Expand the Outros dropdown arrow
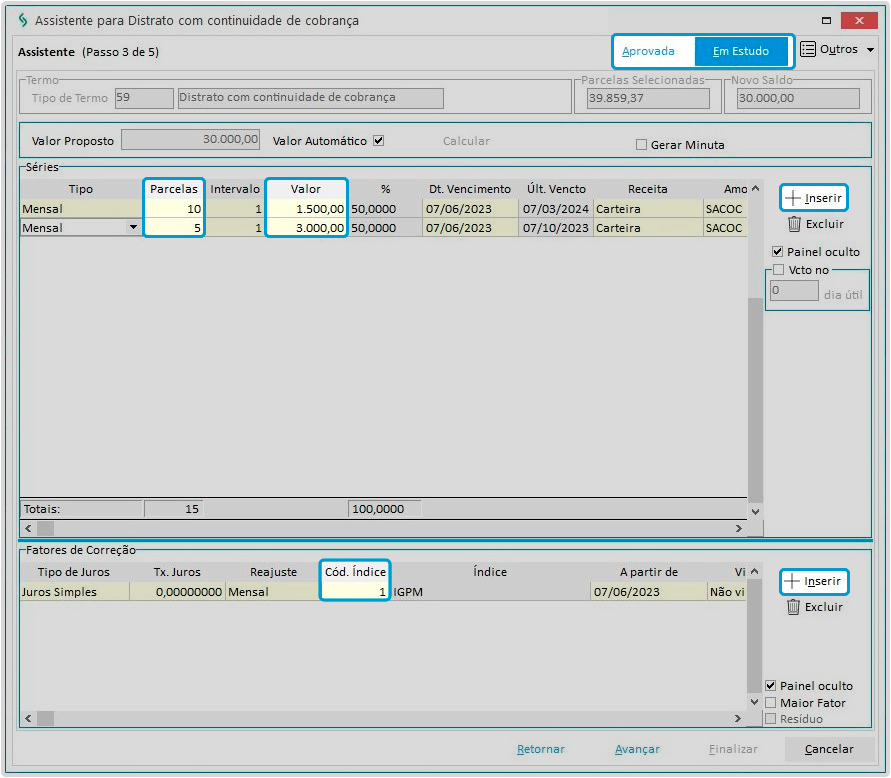The image size is (891, 778). click(870, 50)
